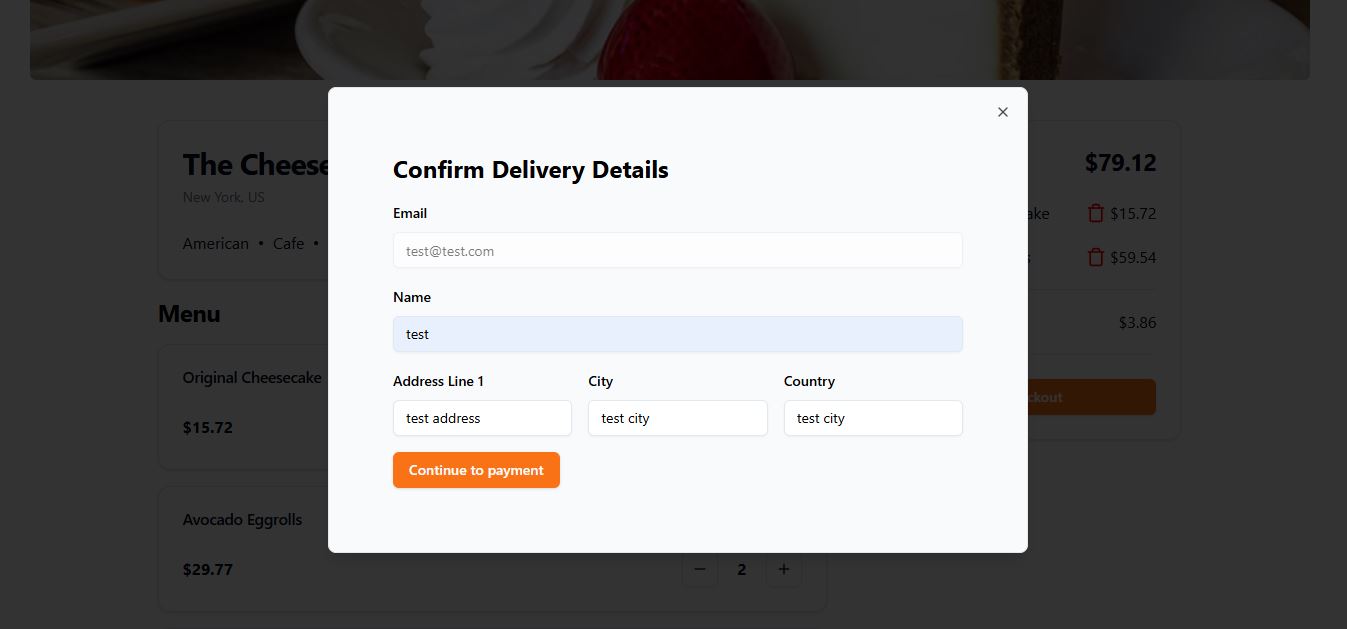Focus the Email input field
The height and width of the screenshot is (629, 1347).
pos(678,251)
